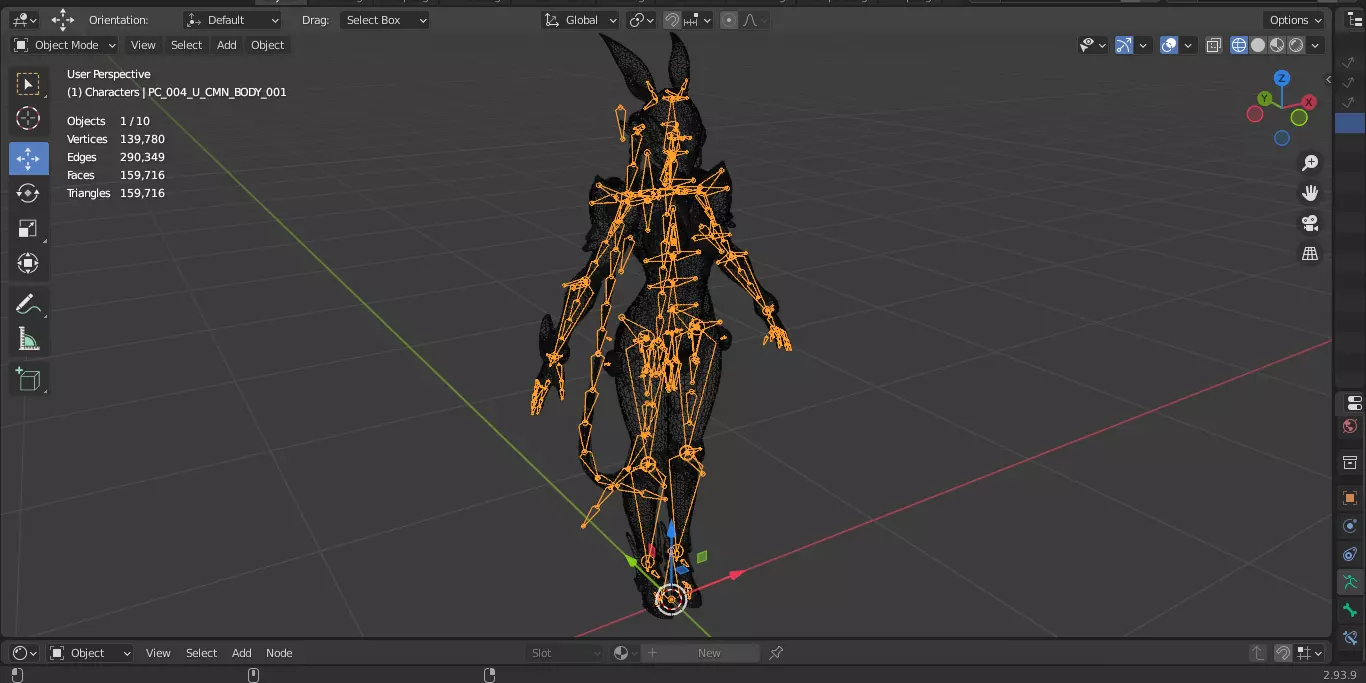
Task: Enable wireframe viewport shading
Action: [1239, 45]
